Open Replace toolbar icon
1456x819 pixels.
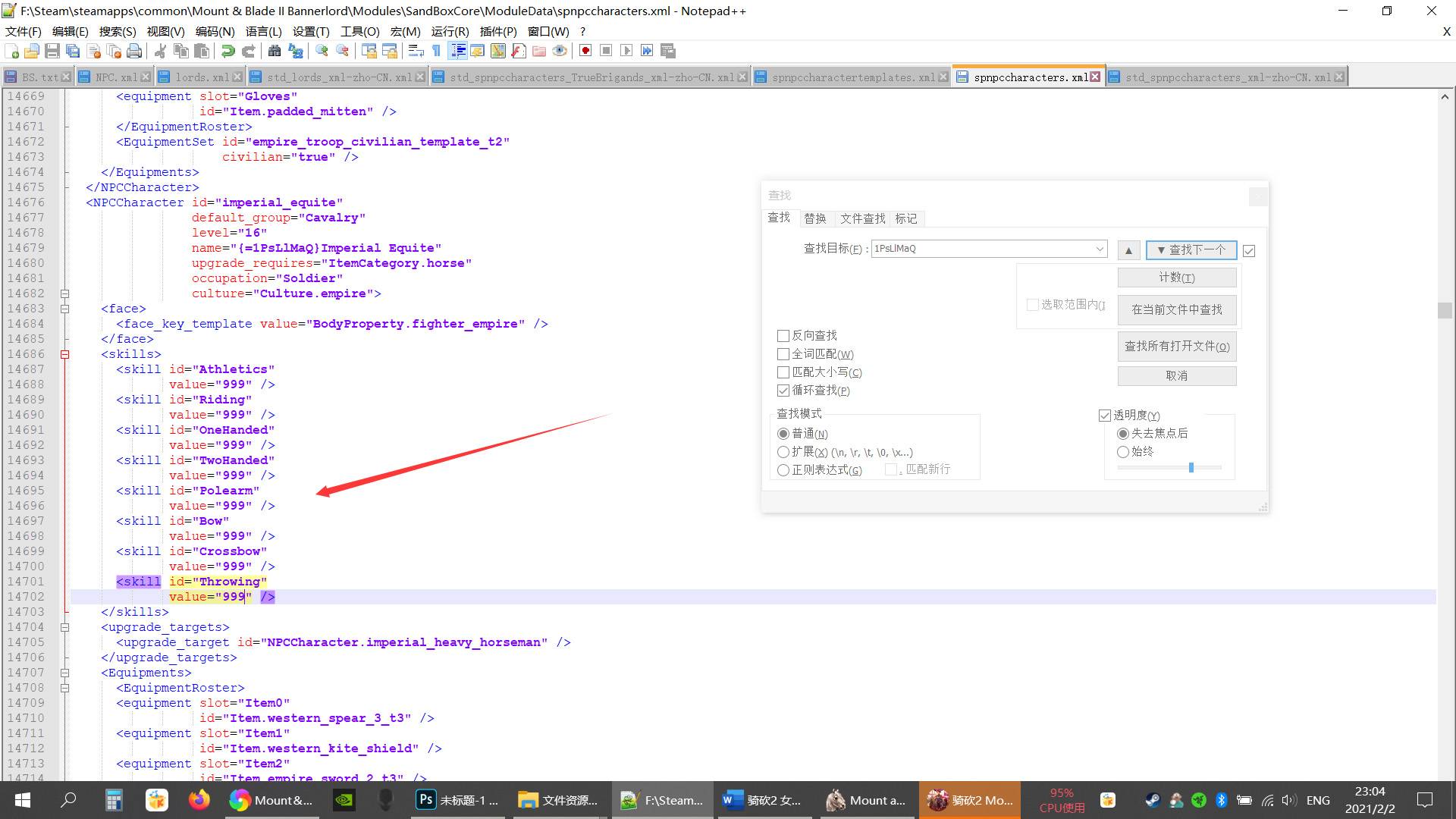tap(295, 51)
